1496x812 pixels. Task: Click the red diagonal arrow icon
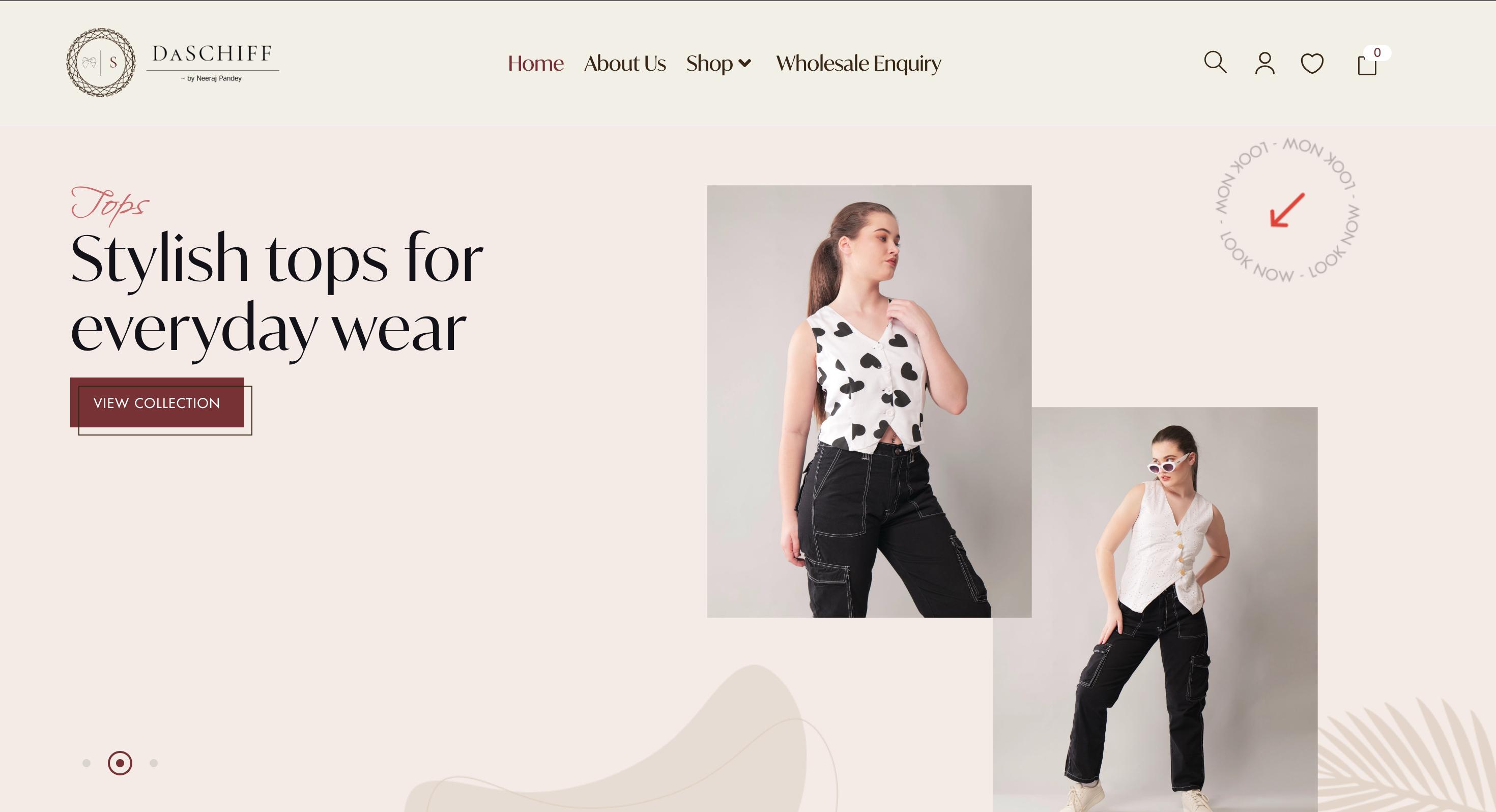point(1287,210)
